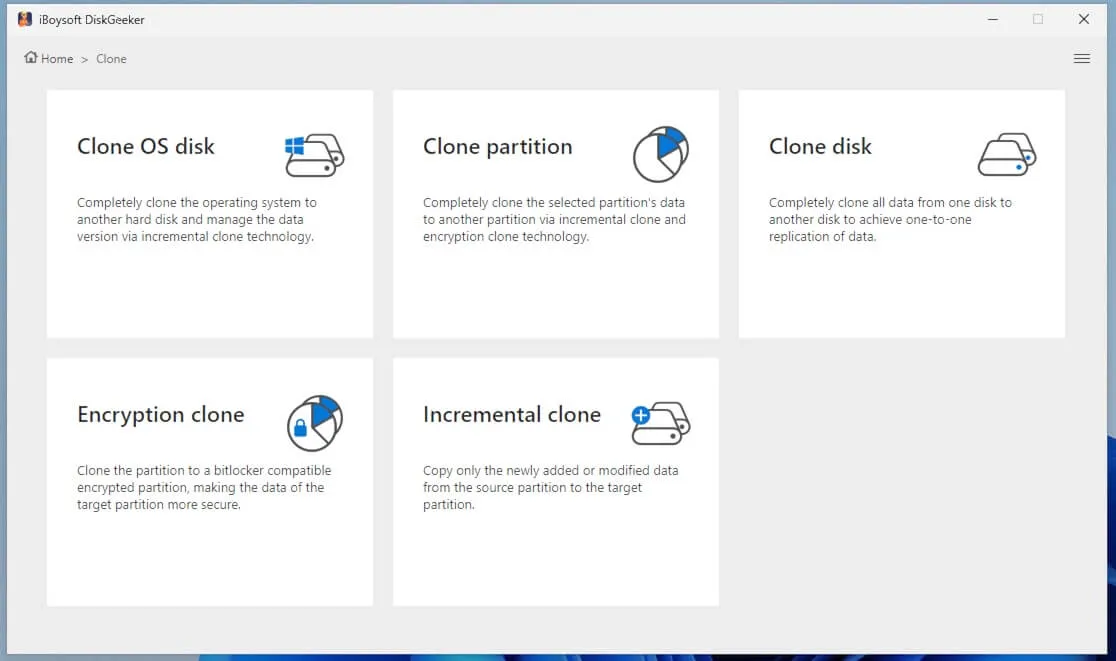Click the Clone breadcrumb item
This screenshot has width=1116, height=661.
click(111, 59)
